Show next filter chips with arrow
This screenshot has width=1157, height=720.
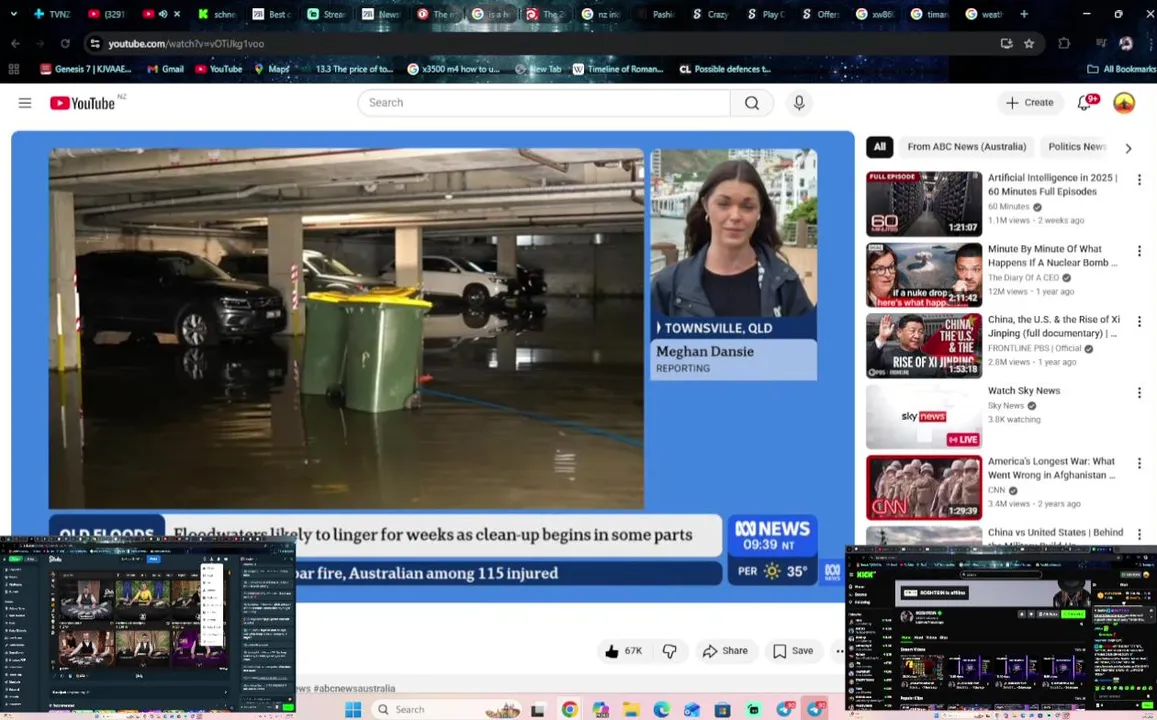tap(1128, 148)
